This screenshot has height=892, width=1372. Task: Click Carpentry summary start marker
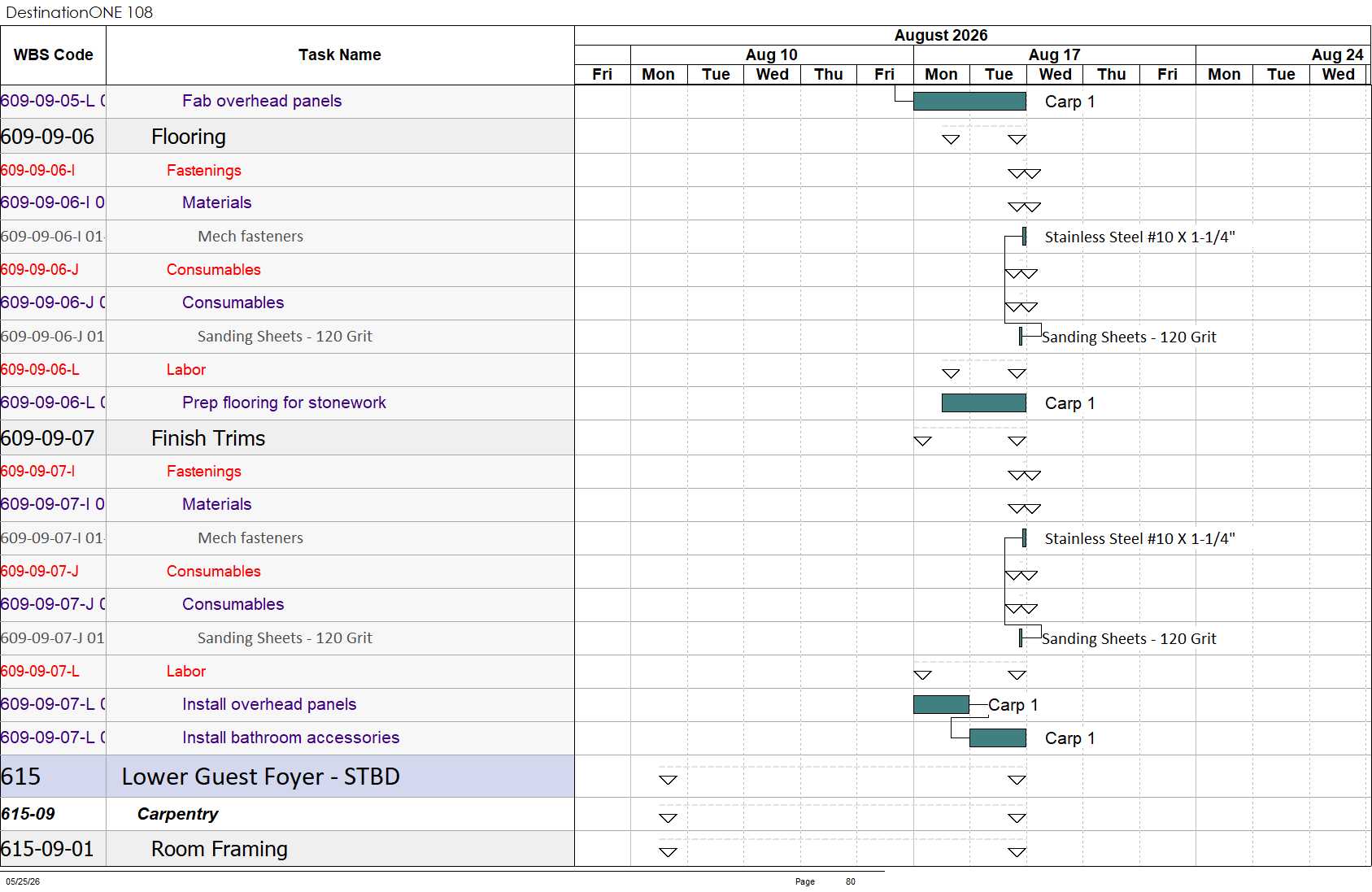(669, 818)
